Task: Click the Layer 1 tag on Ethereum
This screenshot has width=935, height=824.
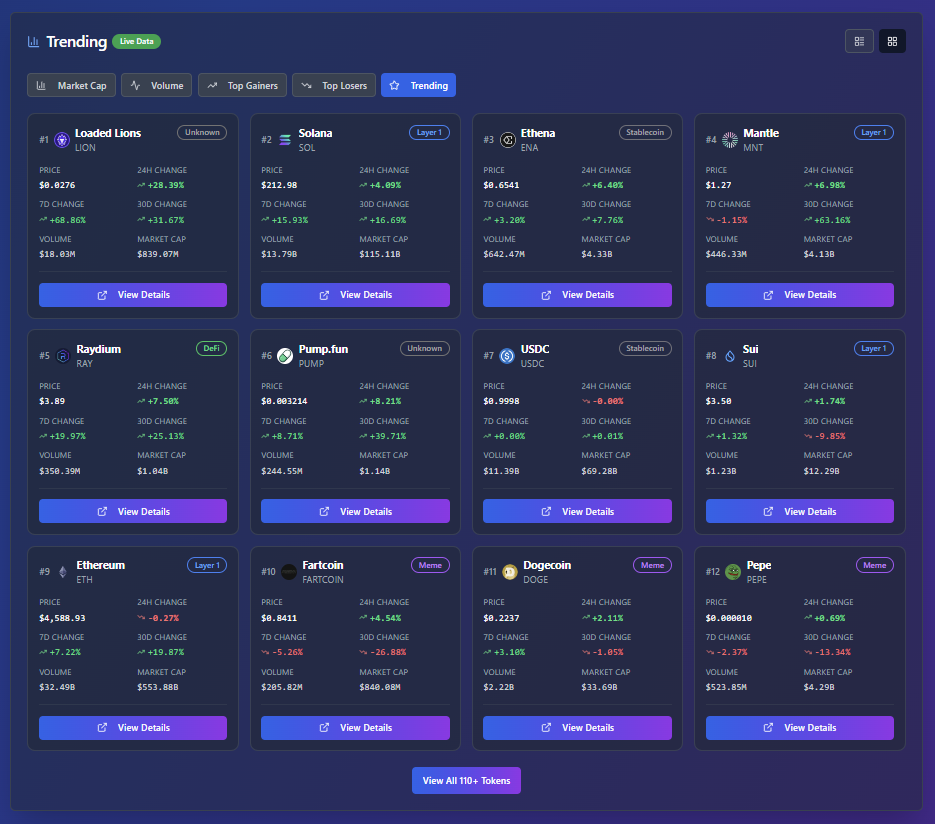Action: (207, 565)
